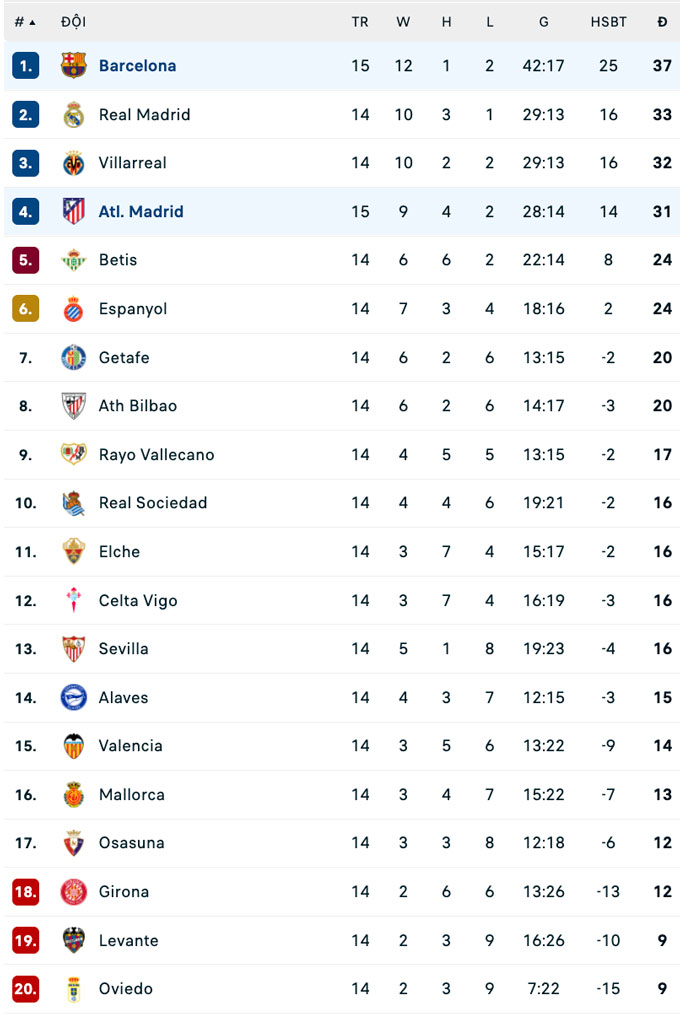The height and width of the screenshot is (1014, 680).
Task: Click the Villarreal yellow crest icon
Action: coord(74,163)
